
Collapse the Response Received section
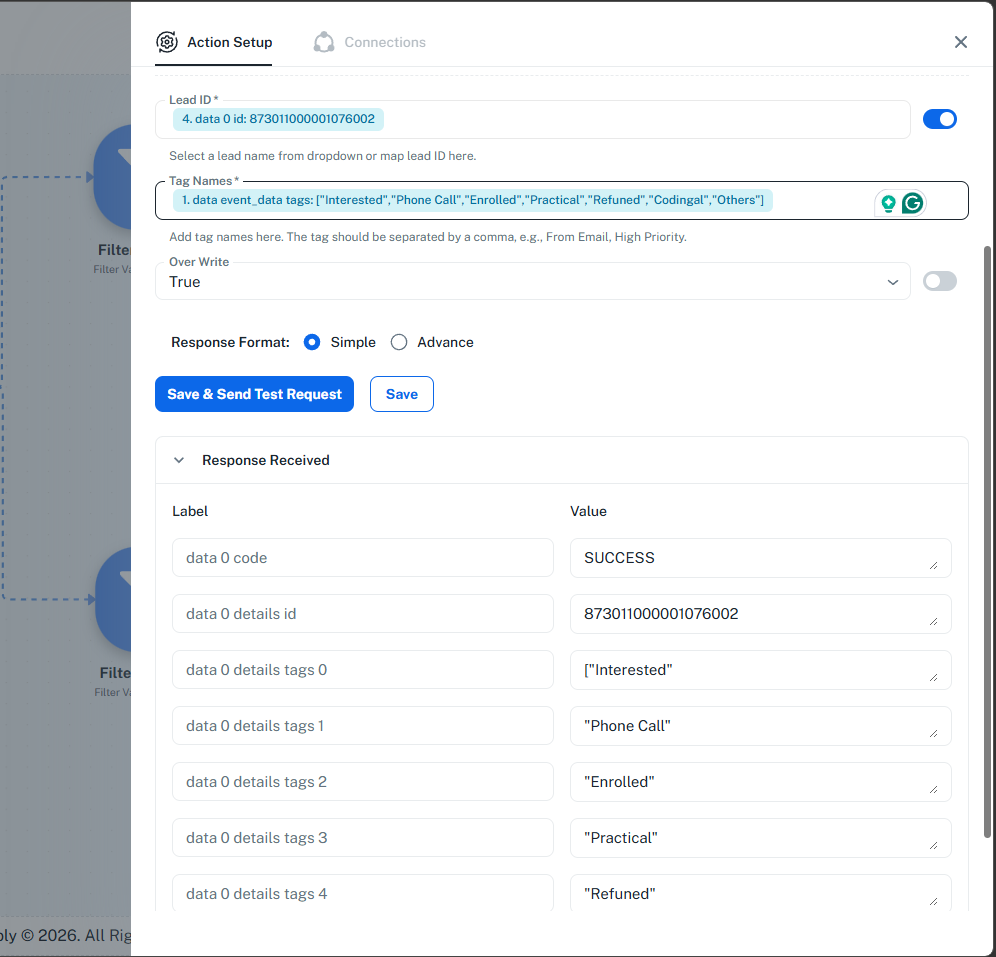click(179, 461)
